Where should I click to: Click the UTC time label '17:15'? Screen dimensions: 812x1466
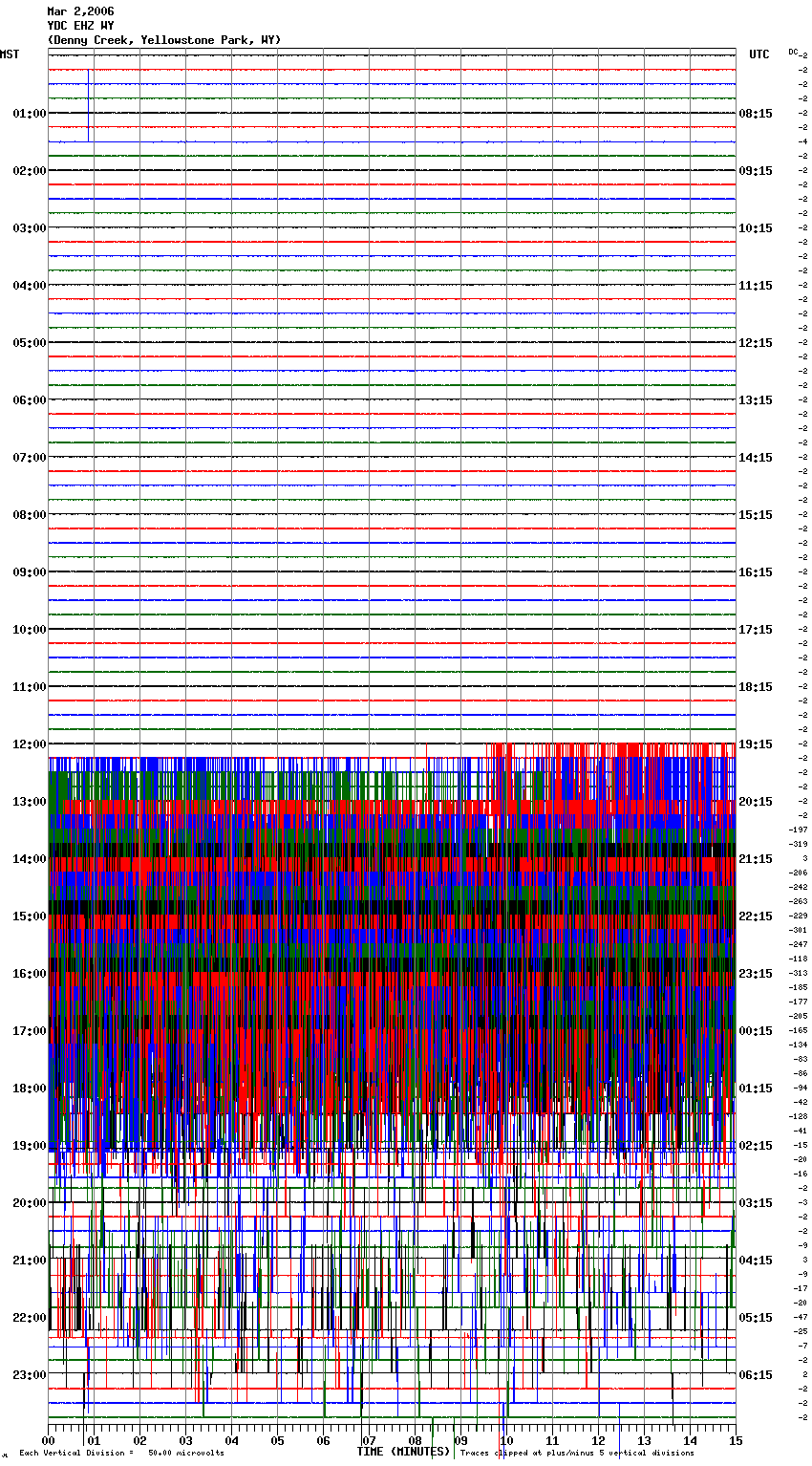coord(756,630)
